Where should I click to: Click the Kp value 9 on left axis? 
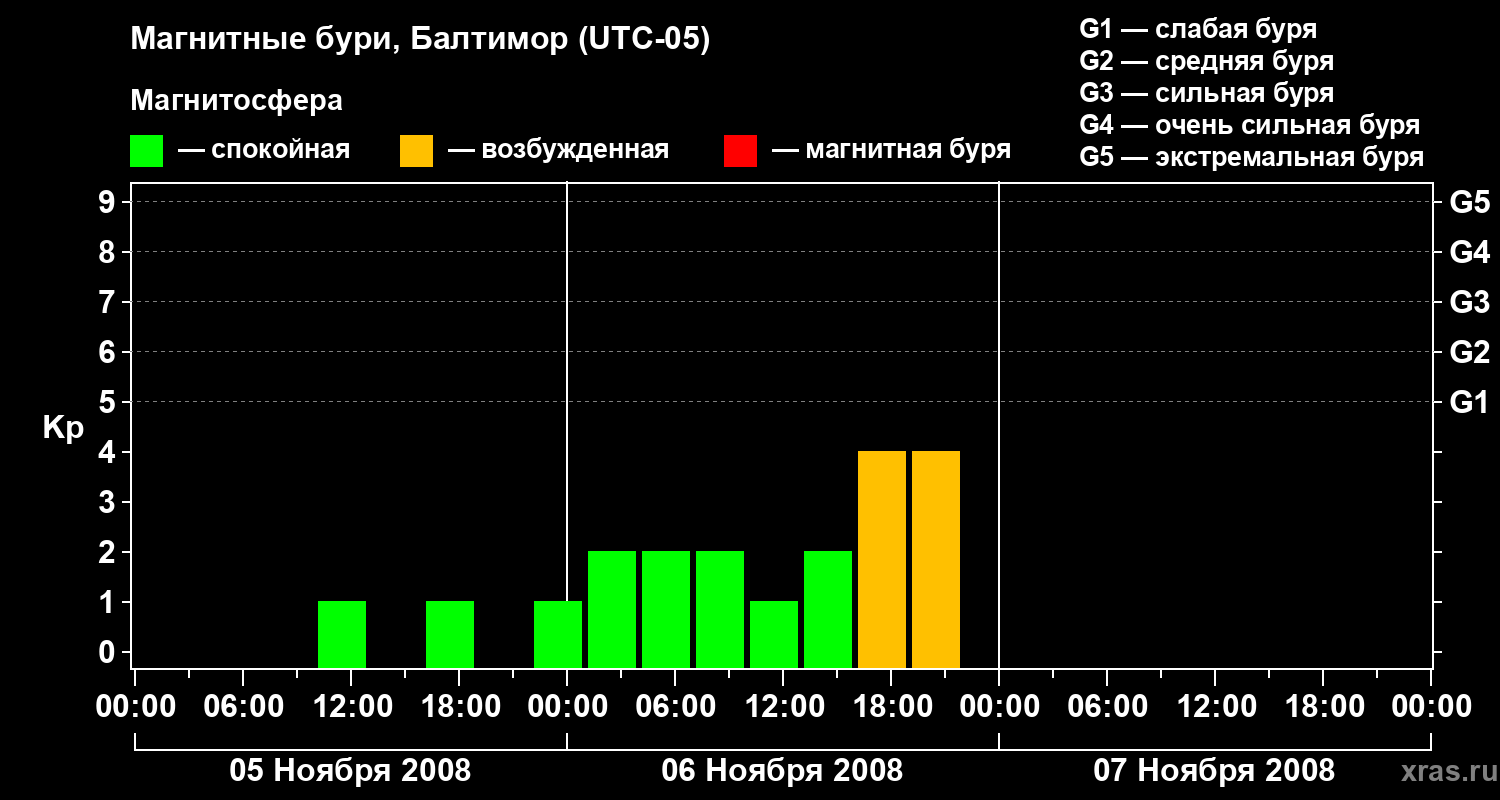click(x=109, y=202)
